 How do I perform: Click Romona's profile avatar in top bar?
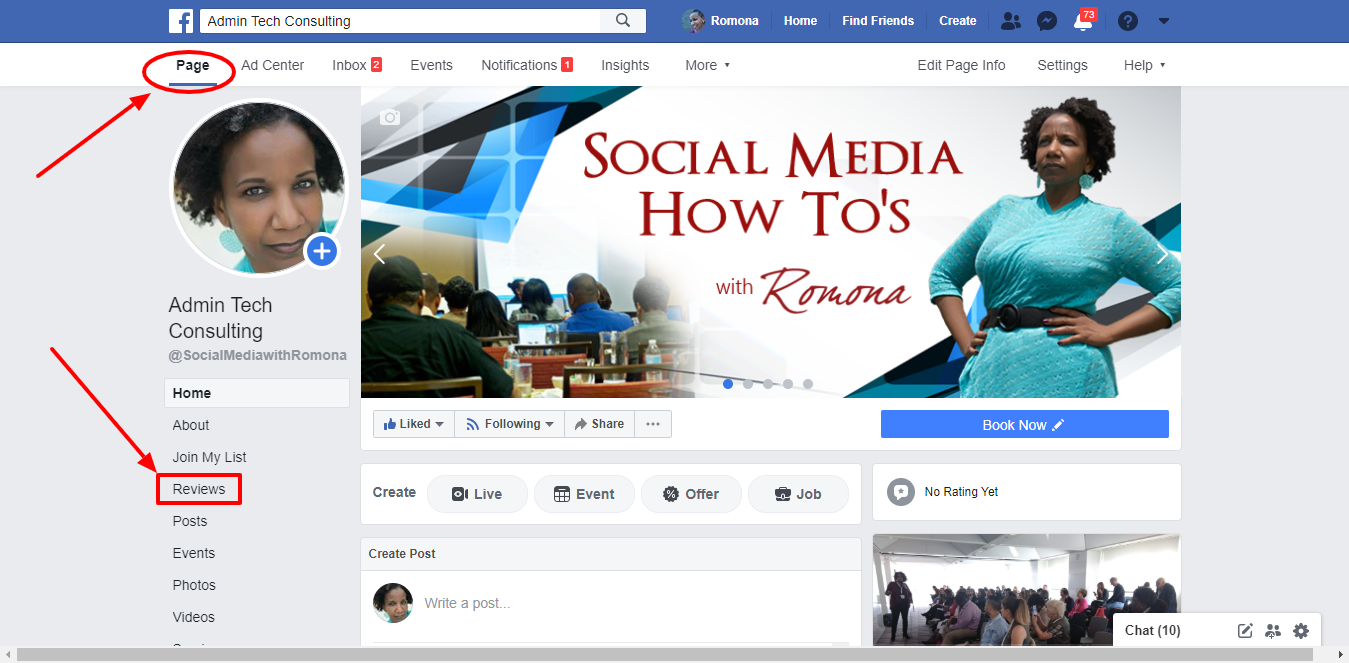coord(693,21)
